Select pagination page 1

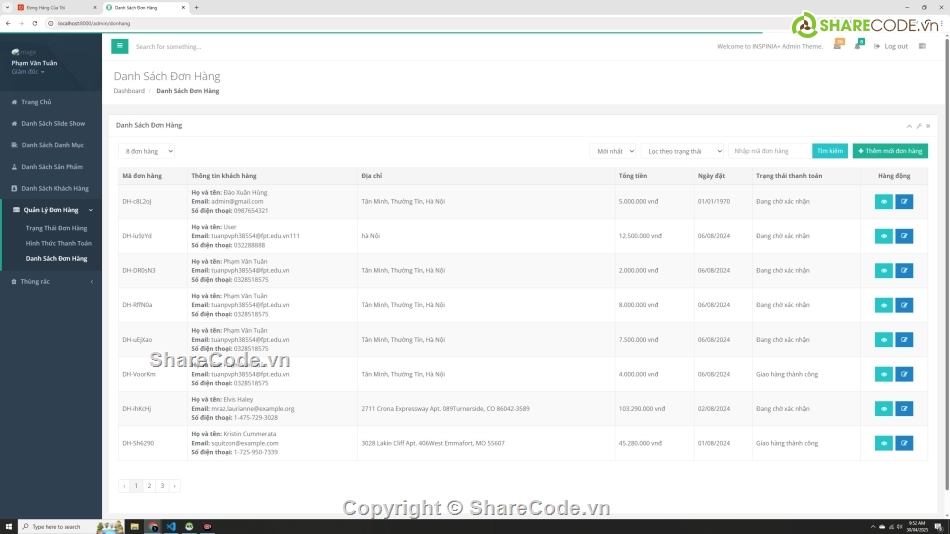[136, 486]
